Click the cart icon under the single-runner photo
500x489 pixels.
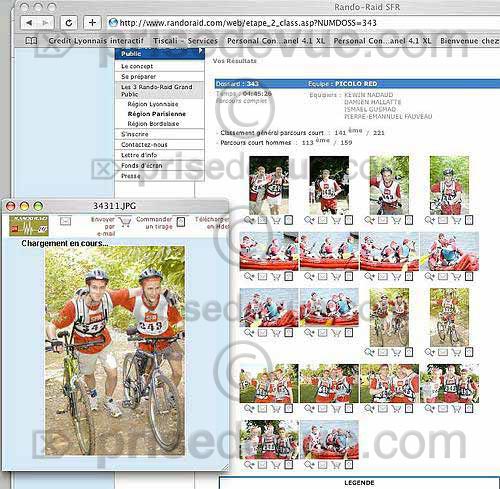pos(336,220)
